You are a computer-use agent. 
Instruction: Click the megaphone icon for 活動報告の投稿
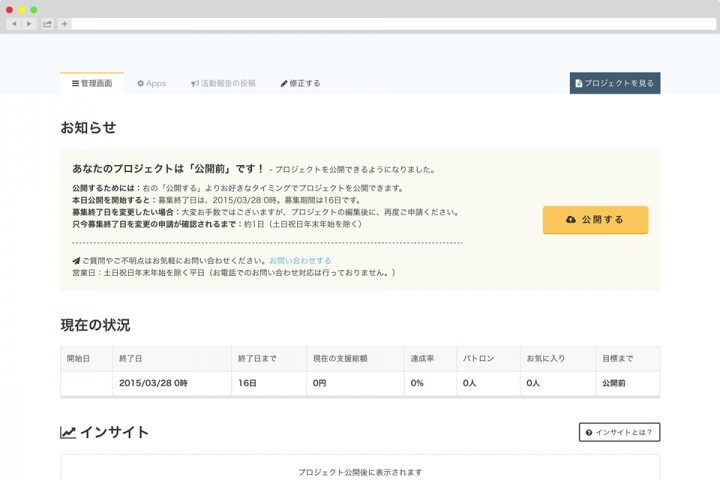(195, 83)
